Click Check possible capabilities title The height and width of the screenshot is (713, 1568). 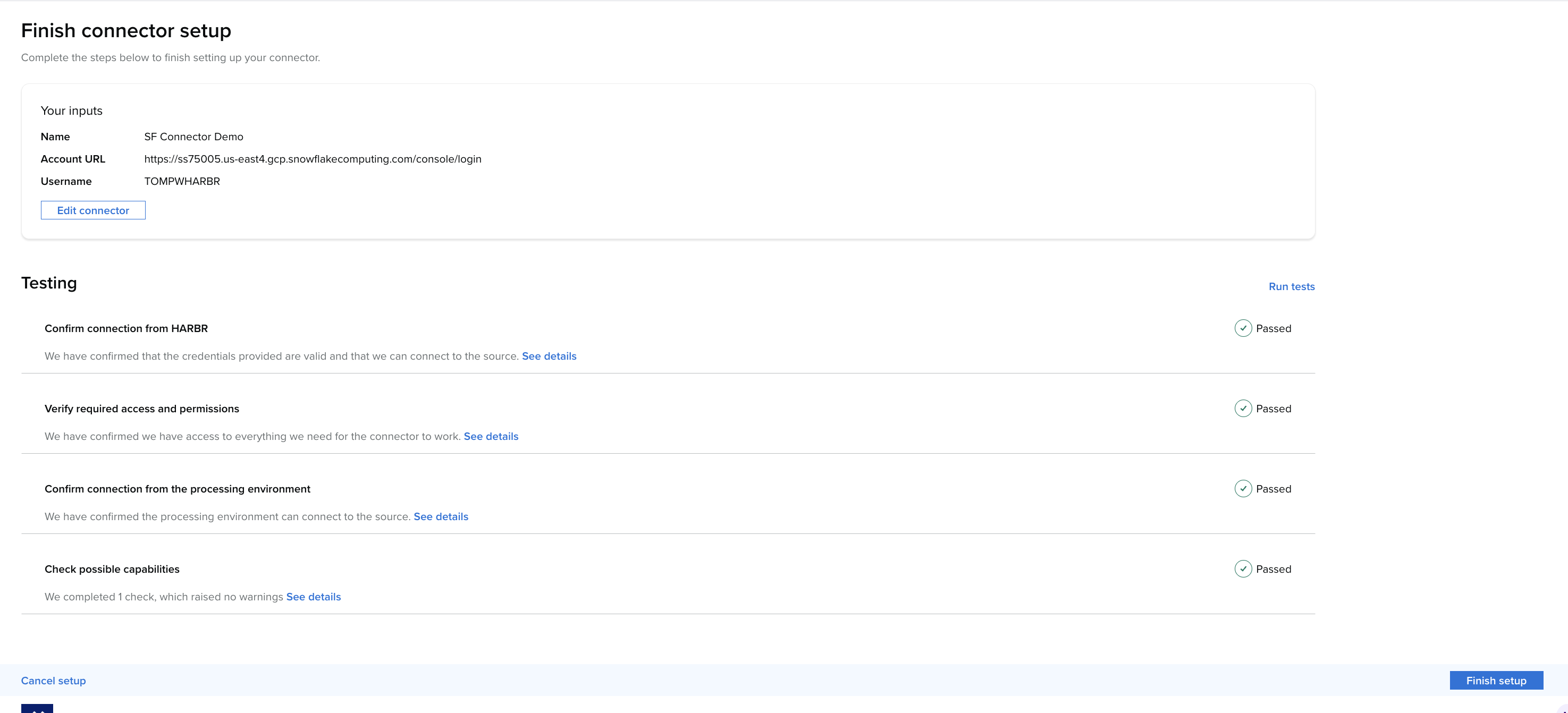[112, 570]
